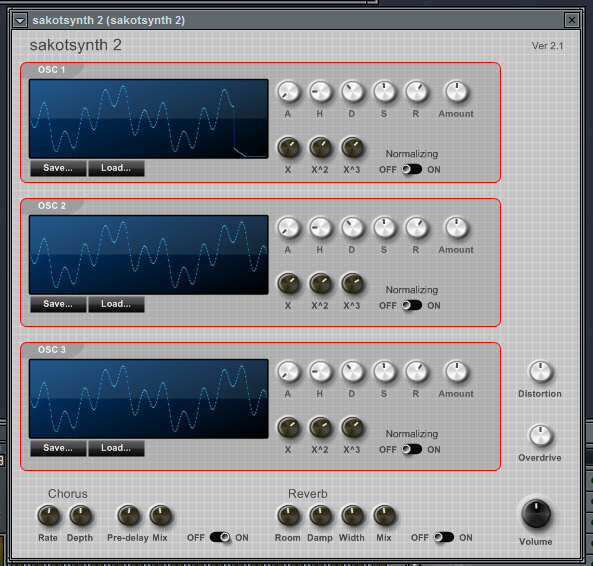
Task: Click the OSC 2 release (R) knob
Action: [416, 228]
